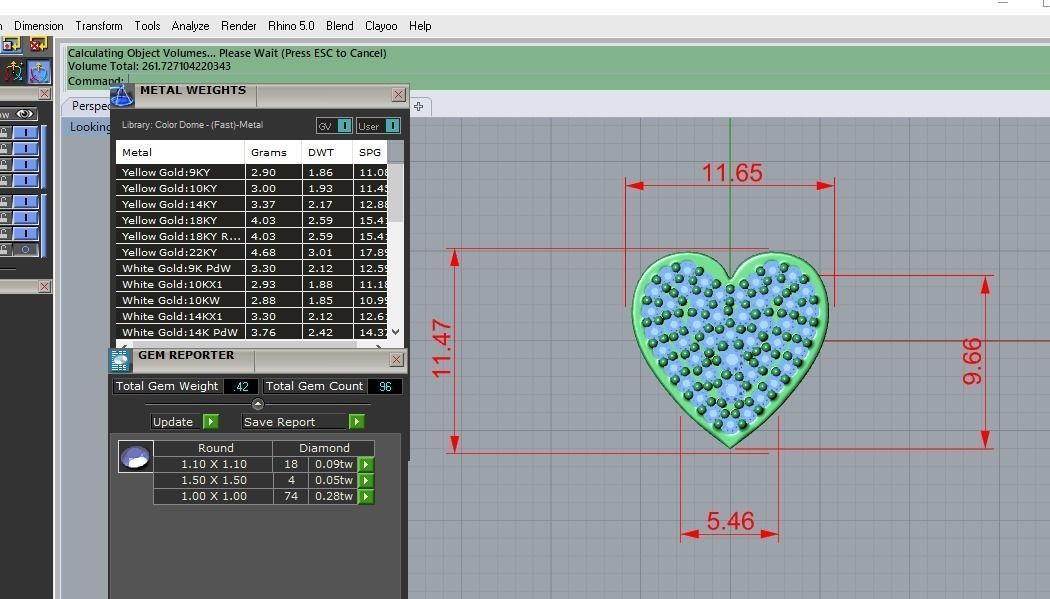1050x599 pixels.
Task: Select the Yellow Gold:14KY row
Action: pyautogui.click(x=252, y=204)
